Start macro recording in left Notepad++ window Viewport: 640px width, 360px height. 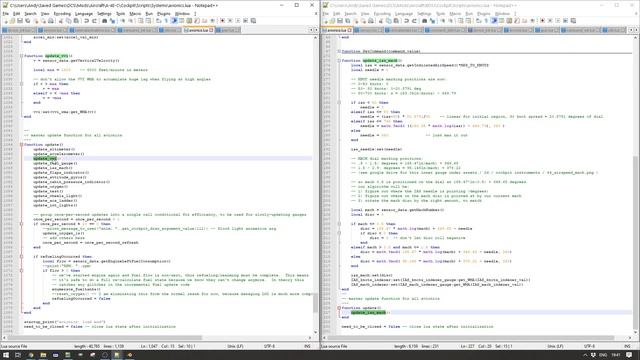[222, 20]
